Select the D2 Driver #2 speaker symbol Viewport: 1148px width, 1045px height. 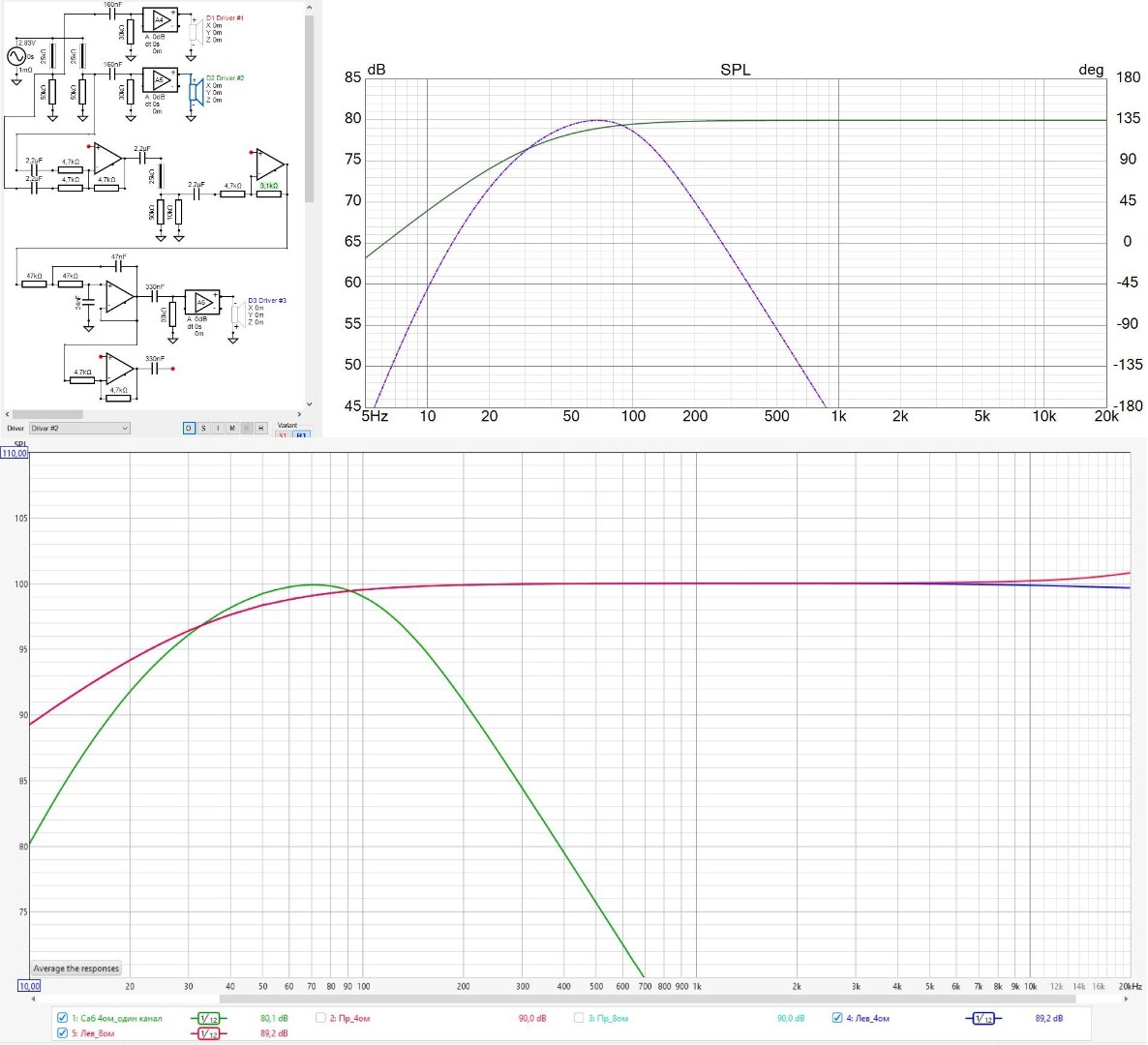[195, 92]
